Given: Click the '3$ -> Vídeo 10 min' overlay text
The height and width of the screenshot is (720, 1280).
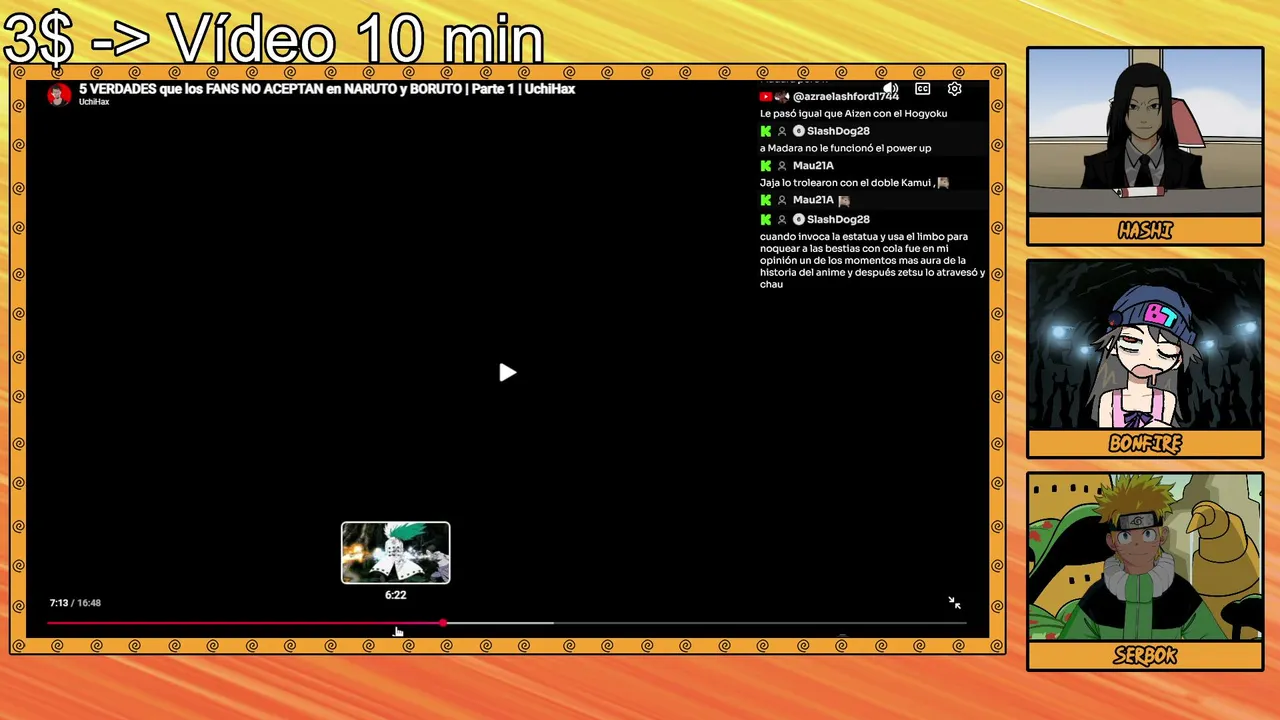Looking at the screenshot, I should pyautogui.click(x=274, y=39).
